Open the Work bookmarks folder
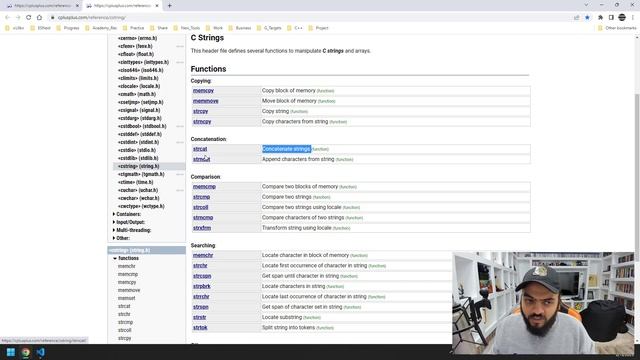Image resolution: width=640 pixels, height=360 pixels. coord(214,28)
